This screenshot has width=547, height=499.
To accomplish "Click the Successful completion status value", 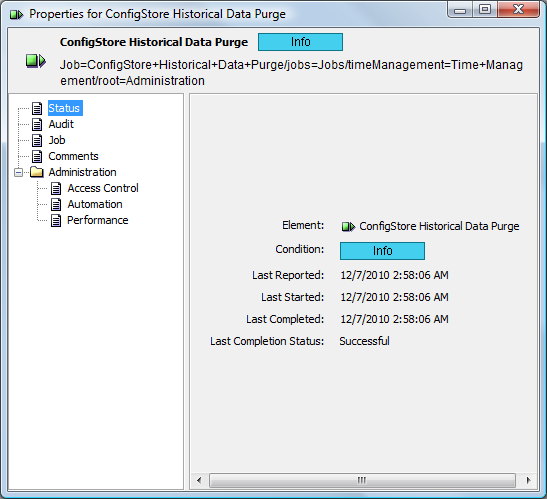I will coord(365,341).
